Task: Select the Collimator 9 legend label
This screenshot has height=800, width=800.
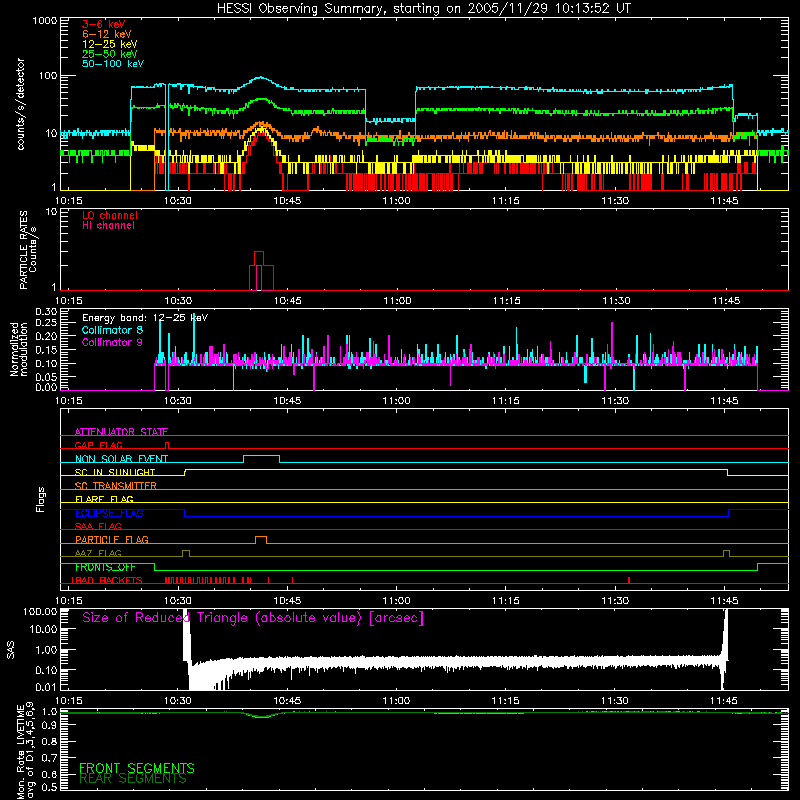Action: pyautogui.click(x=112, y=342)
